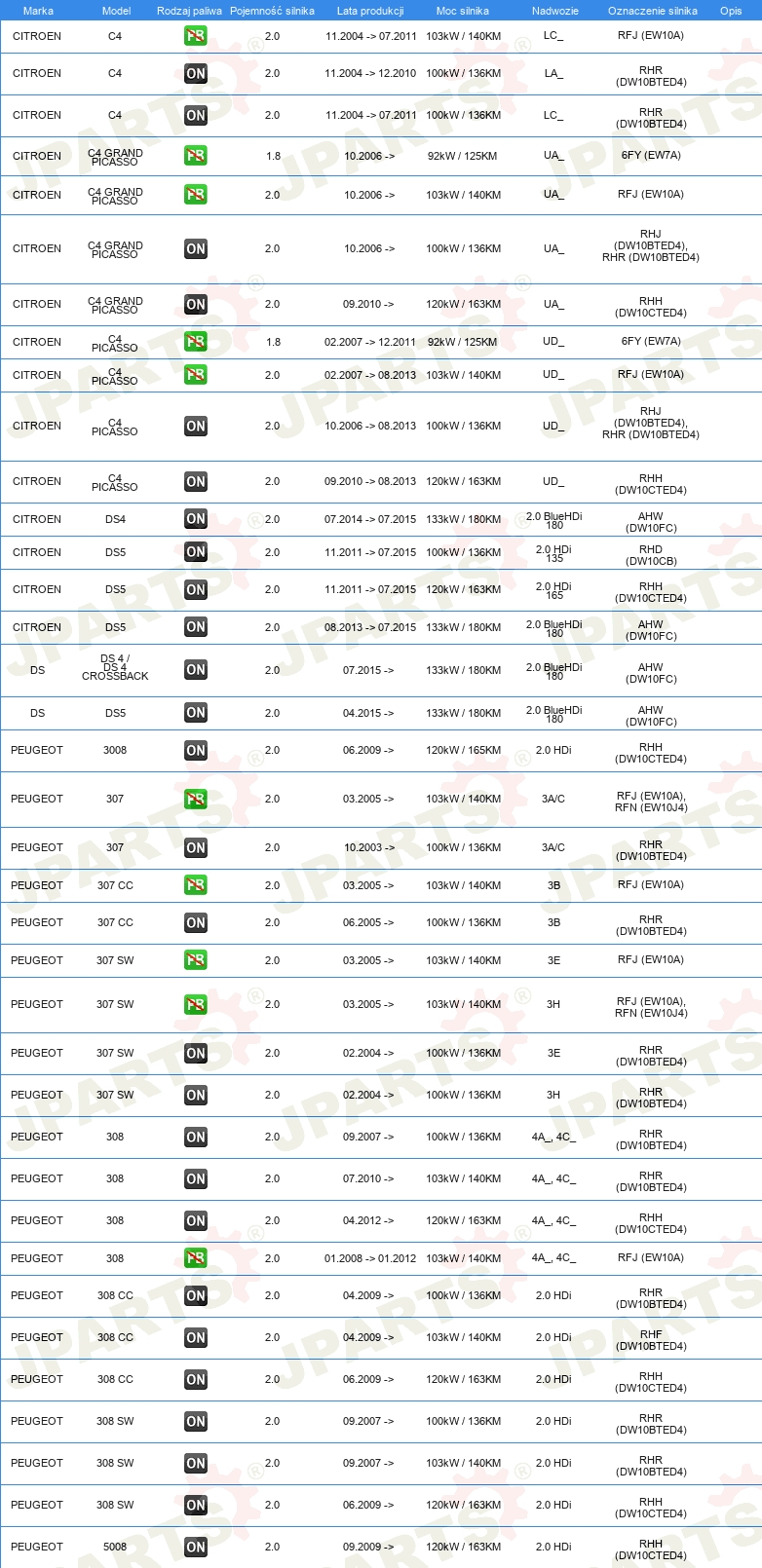Click the Lata produkcji column header
Image resolution: width=762 pixels, height=1568 pixels.
click(x=370, y=11)
